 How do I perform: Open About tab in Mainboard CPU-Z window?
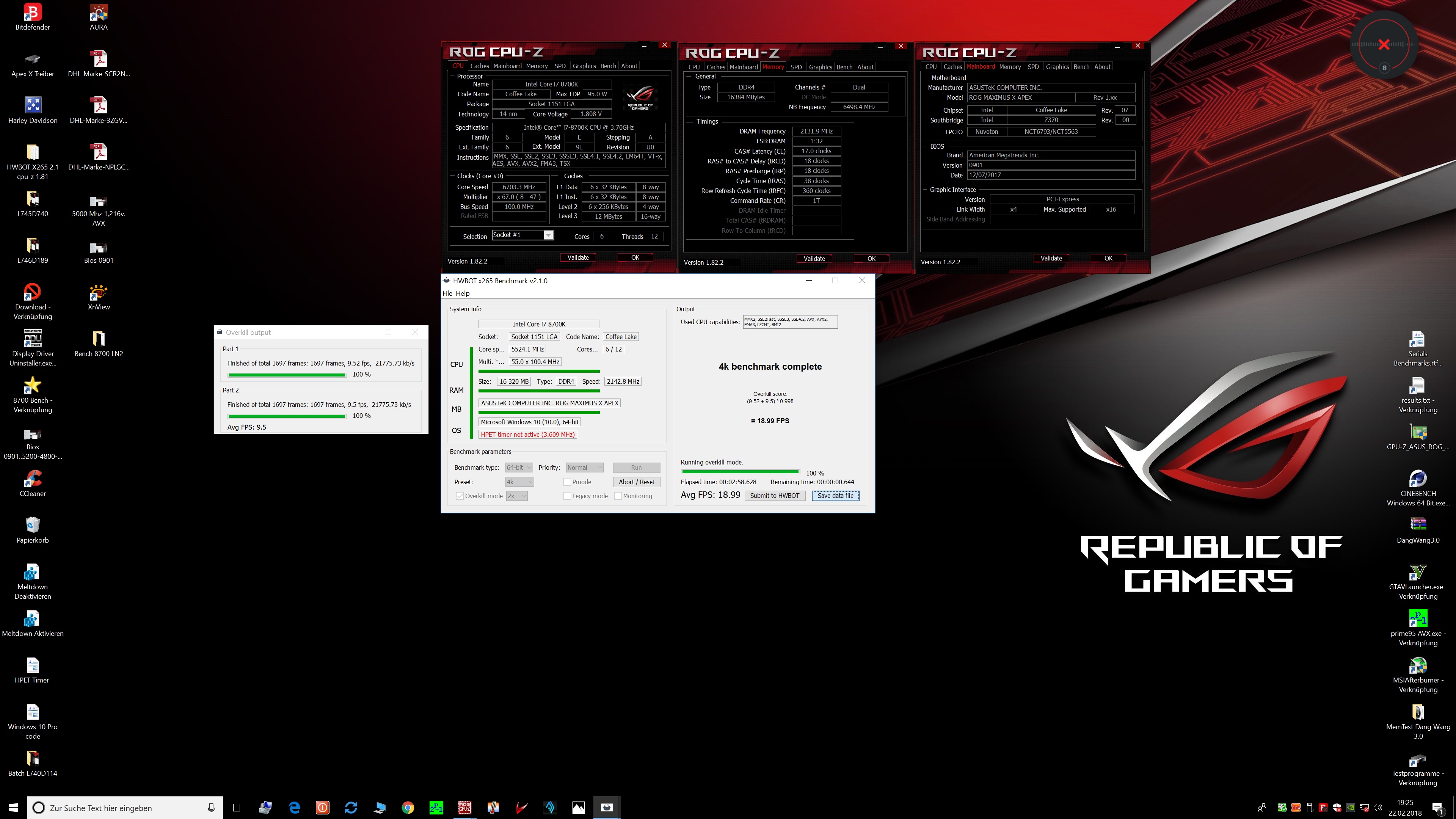(x=1101, y=67)
